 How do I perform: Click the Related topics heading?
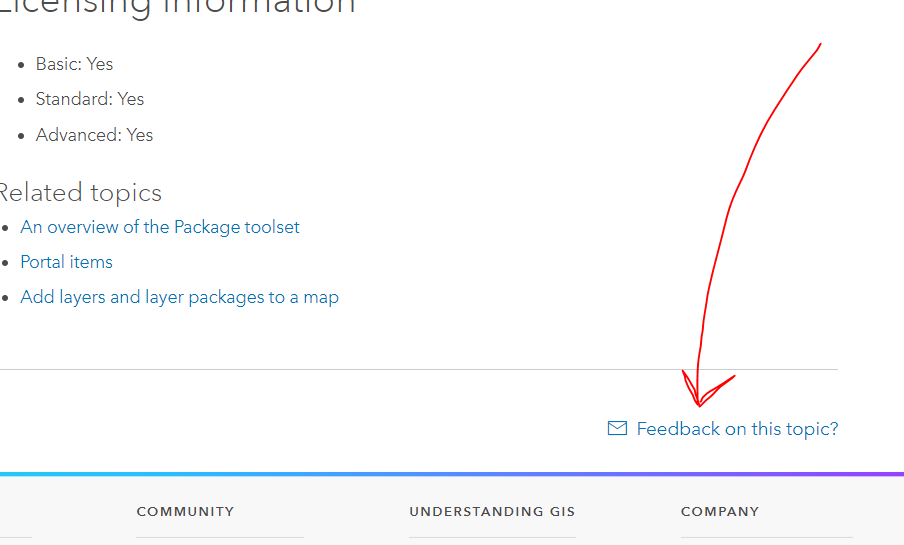(80, 193)
